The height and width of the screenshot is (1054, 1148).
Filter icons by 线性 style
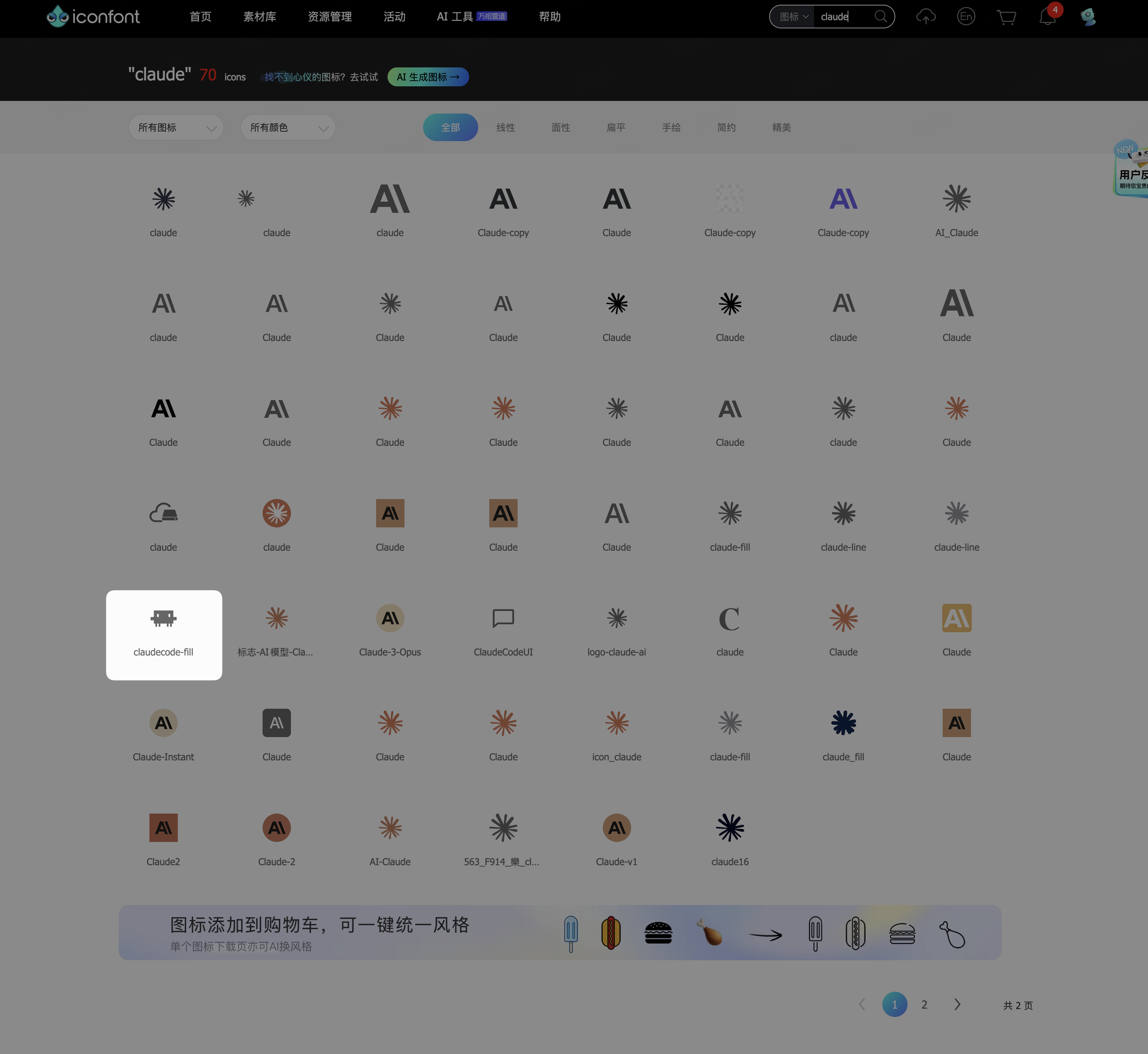tap(505, 127)
